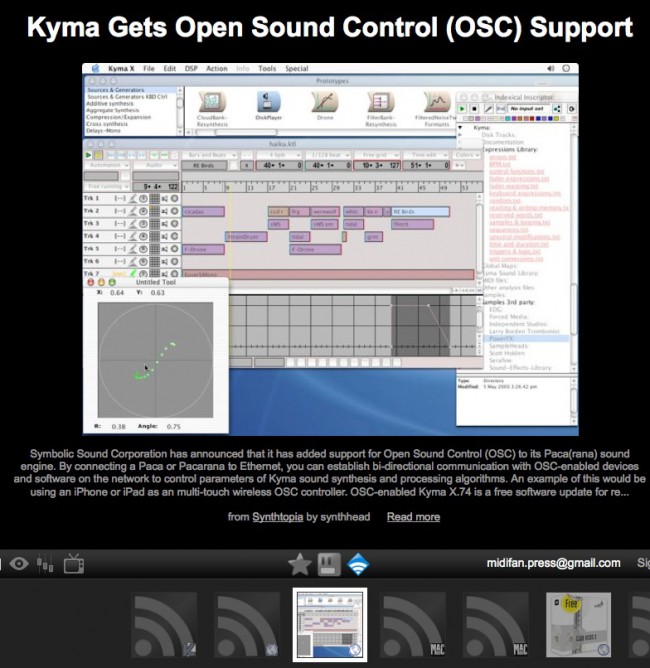
Task: Open the mixer sliders icon in bottom toolbar
Action: [45, 564]
